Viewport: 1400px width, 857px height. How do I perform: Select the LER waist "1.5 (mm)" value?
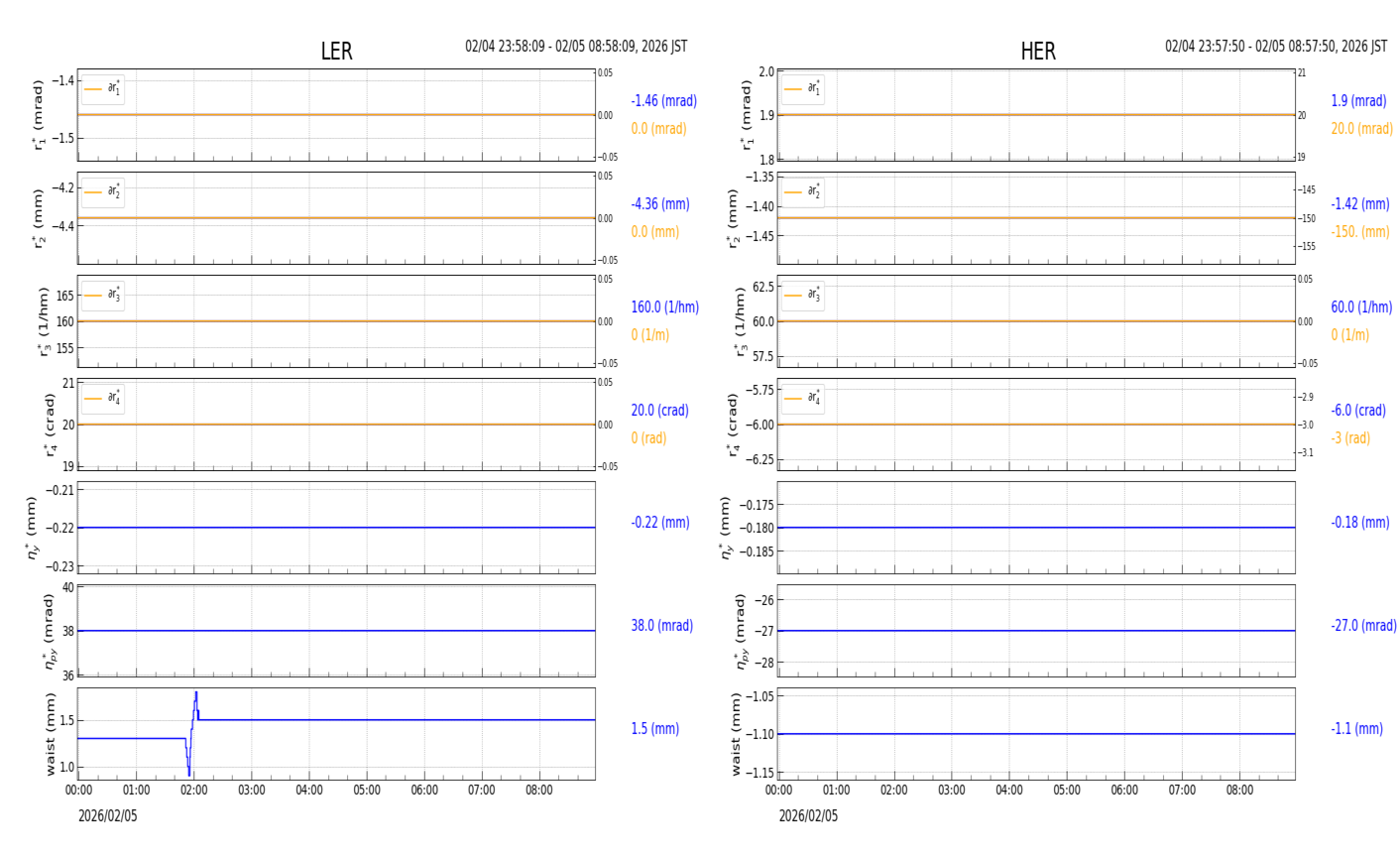(655, 729)
